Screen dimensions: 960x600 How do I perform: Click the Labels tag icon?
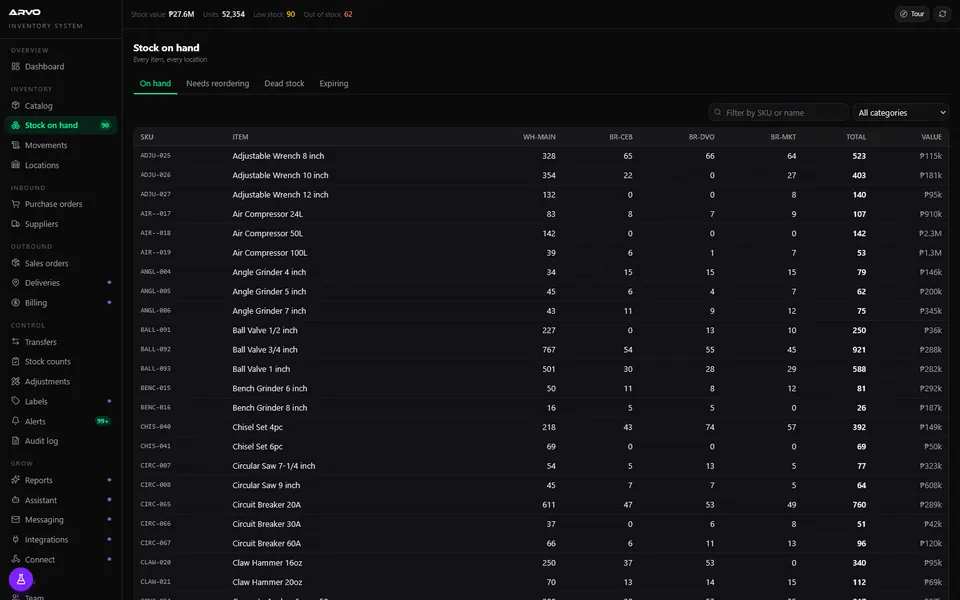pos(16,401)
